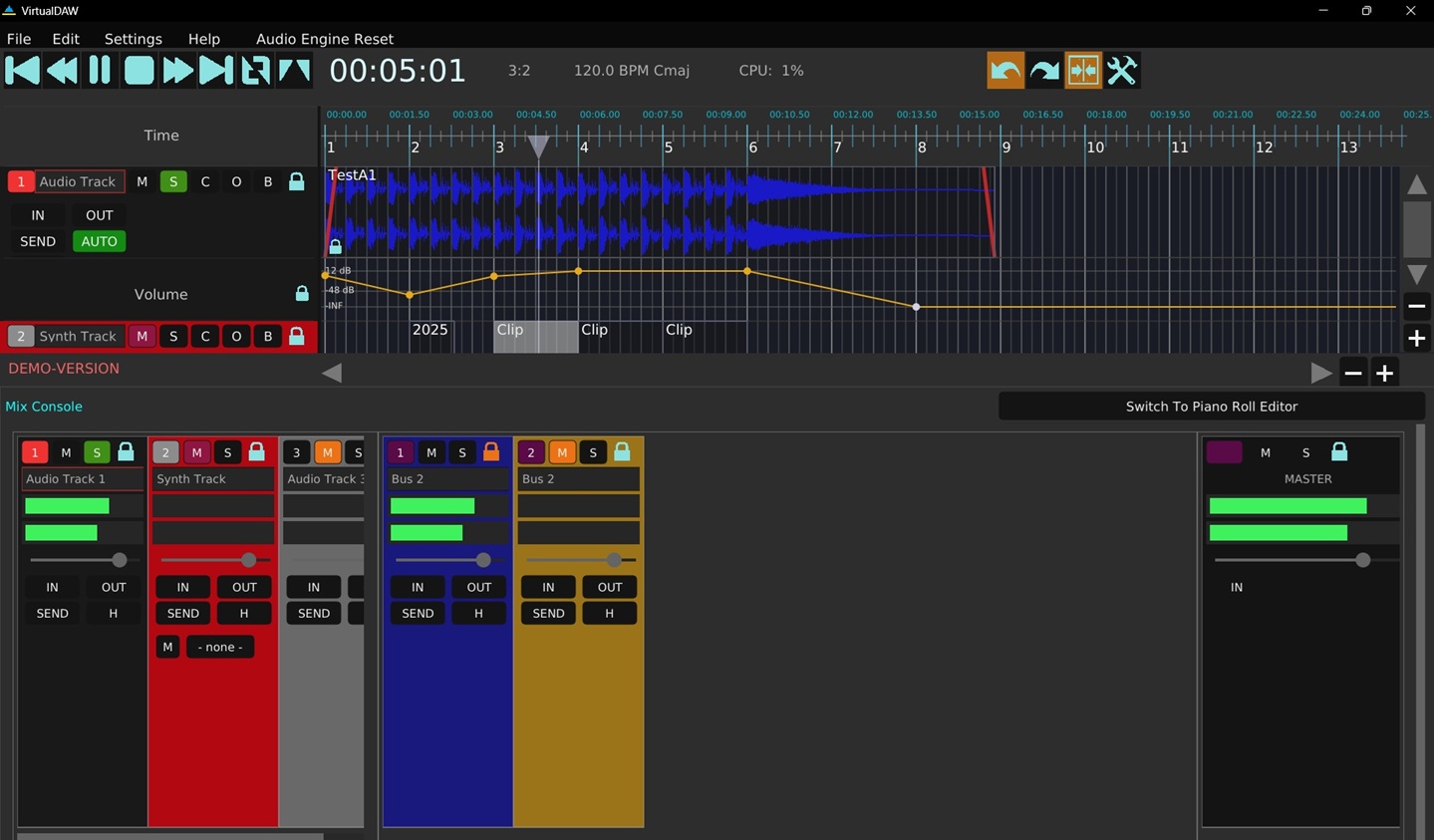Toggle the snap alignment icon in toolbar
Image resolution: width=1434 pixels, height=840 pixels.
coord(1083,71)
